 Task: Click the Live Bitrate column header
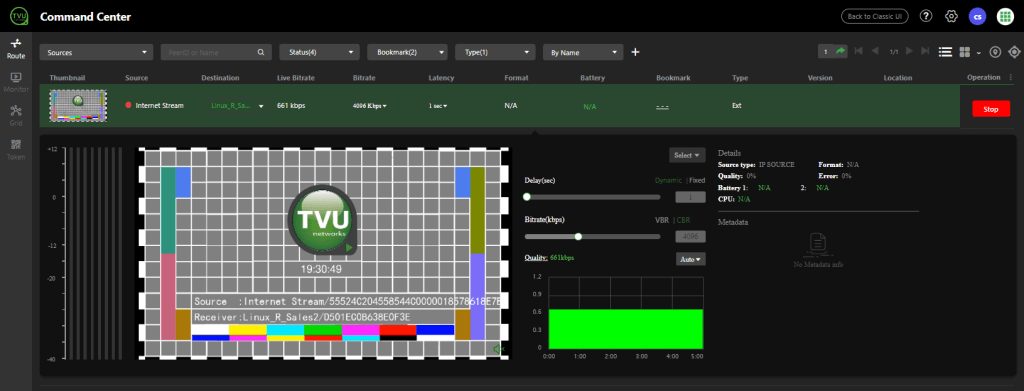point(296,78)
